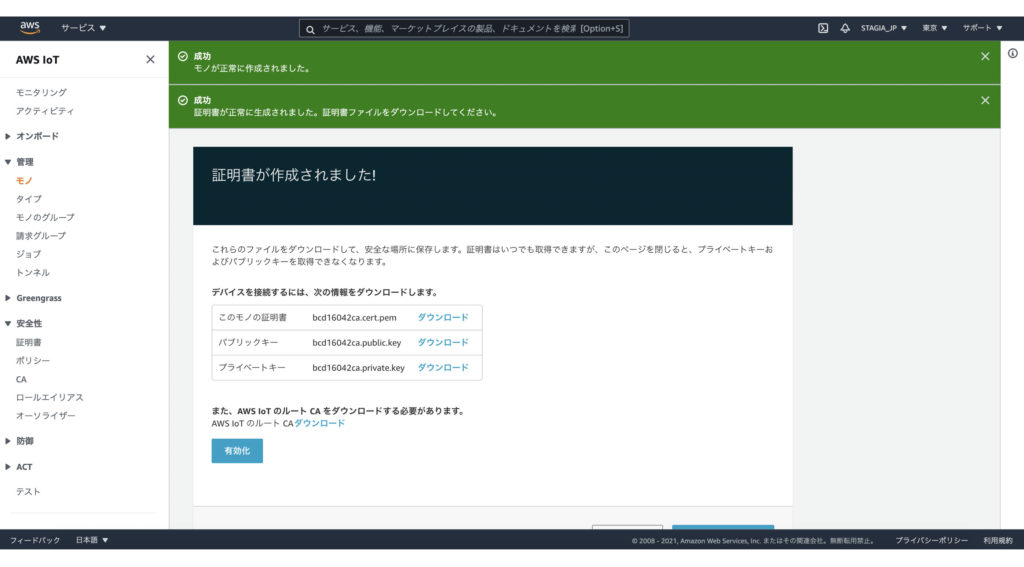Viewport: 1024px width, 567px height.
Task: Collapse the 安全性 sidebar section
Action: (x=29, y=323)
